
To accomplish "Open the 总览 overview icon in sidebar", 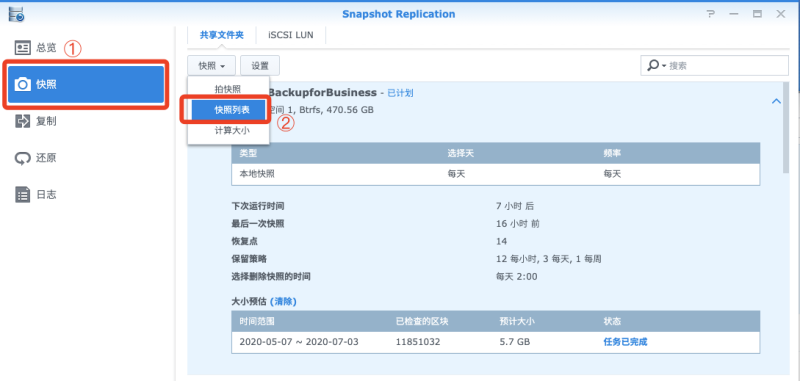I will tap(23, 48).
